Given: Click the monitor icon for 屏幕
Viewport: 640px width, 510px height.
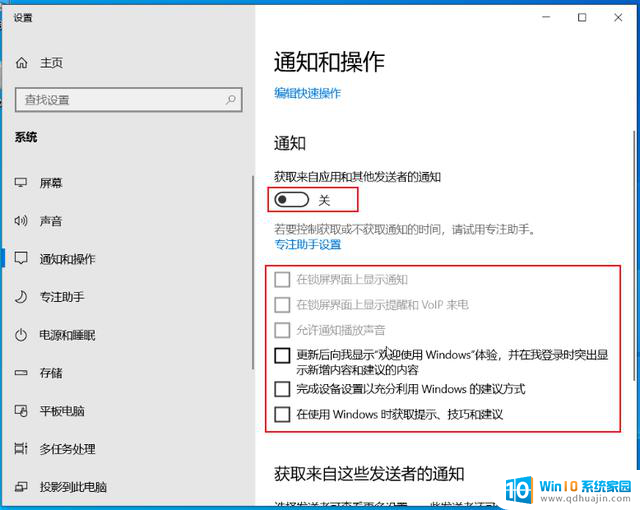Looking at the screenshot, I should [x=21, y=182].
